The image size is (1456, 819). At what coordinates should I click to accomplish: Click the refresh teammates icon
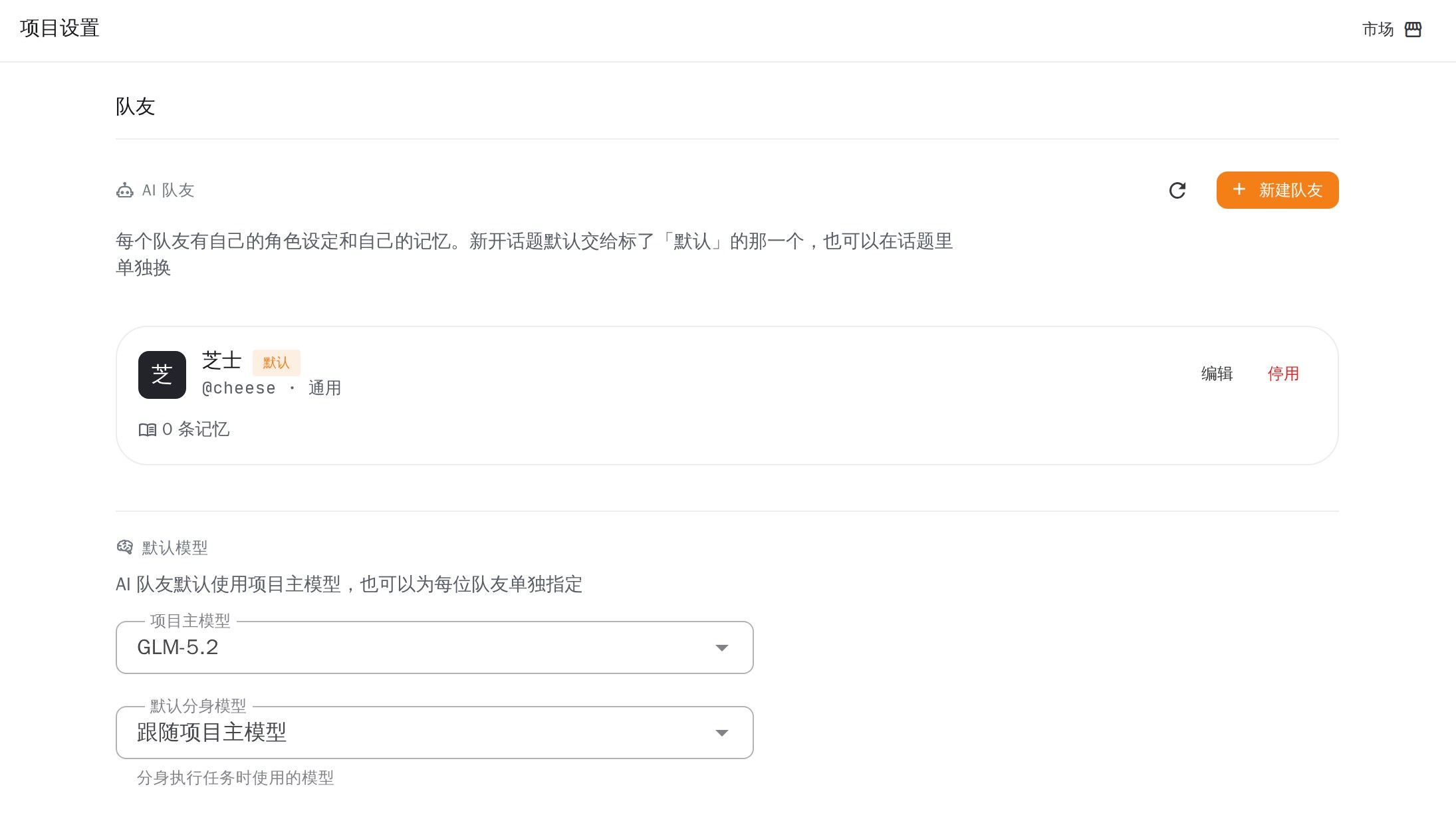pos(1177,190)
